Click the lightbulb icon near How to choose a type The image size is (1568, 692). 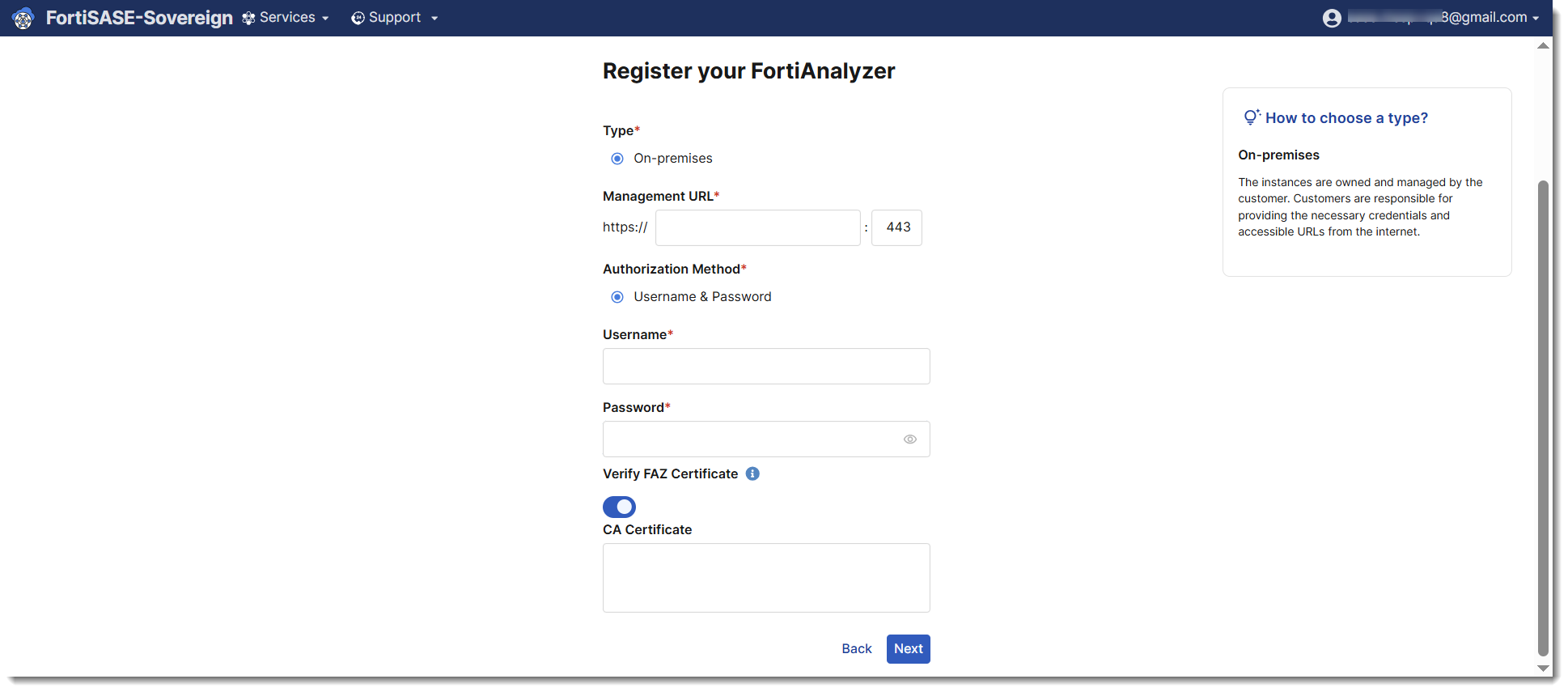pyautogui.click(x=1251, y=117)
